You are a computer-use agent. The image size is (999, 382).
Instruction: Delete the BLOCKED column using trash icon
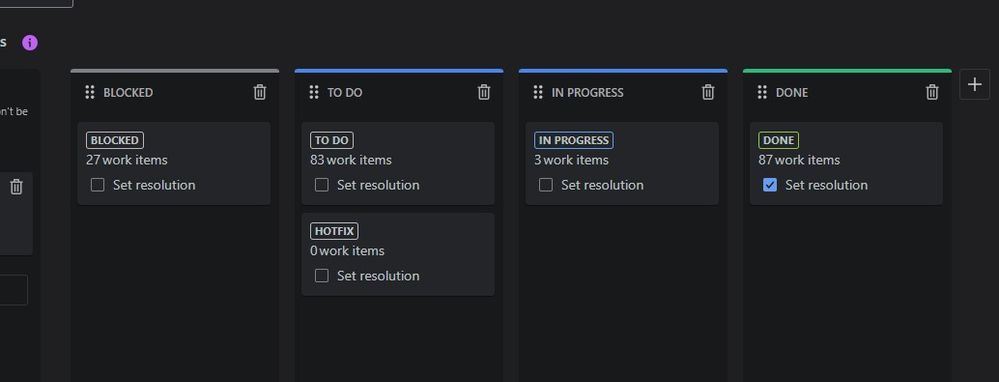(x=260, y=92)
